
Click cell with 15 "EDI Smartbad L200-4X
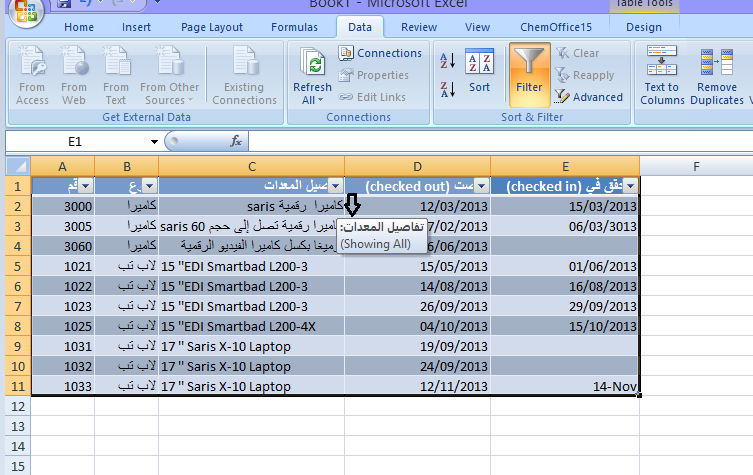pos(252,326)
